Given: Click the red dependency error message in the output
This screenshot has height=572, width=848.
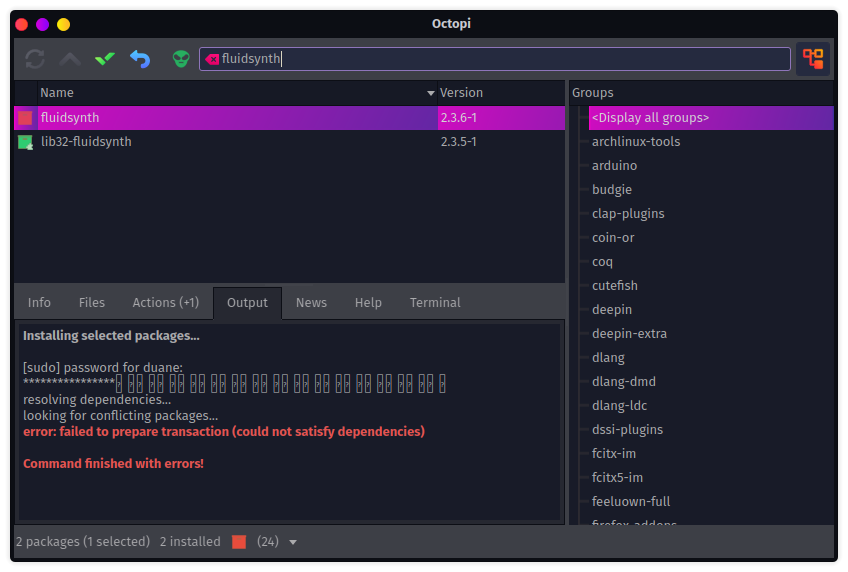Looking at the screenshot, I should click(224, 431).
